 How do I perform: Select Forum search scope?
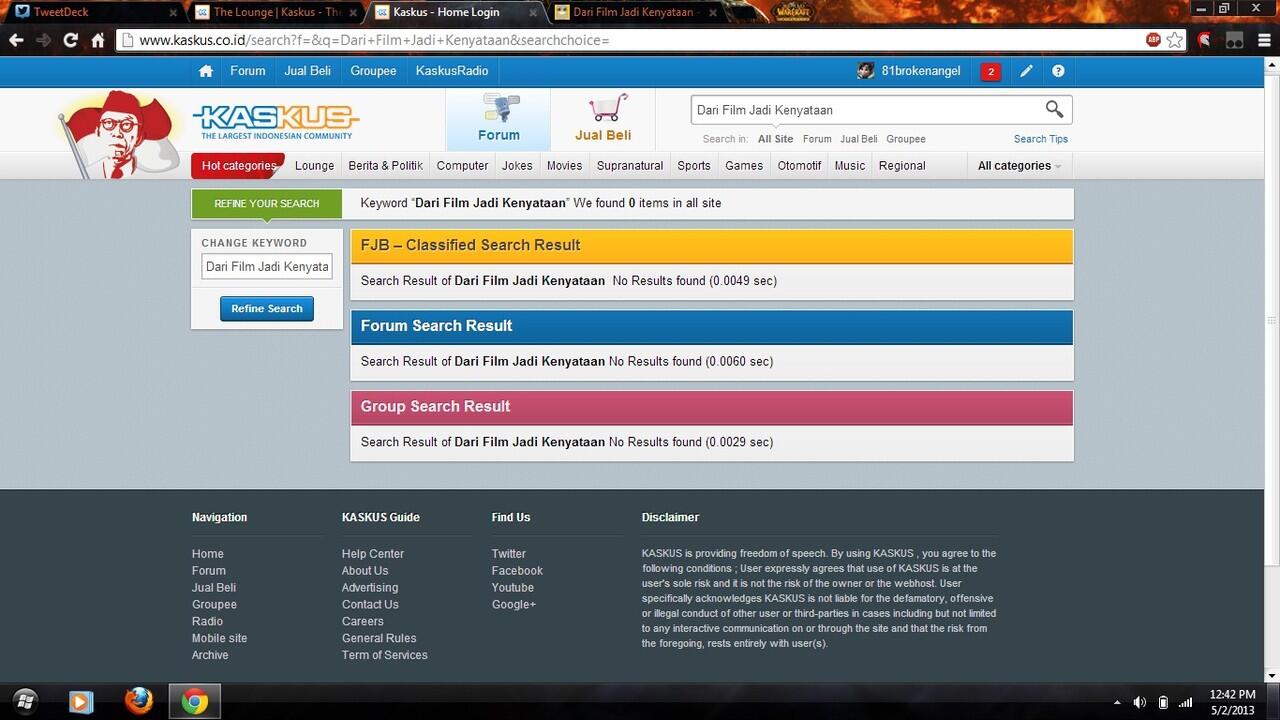[817, 139]
